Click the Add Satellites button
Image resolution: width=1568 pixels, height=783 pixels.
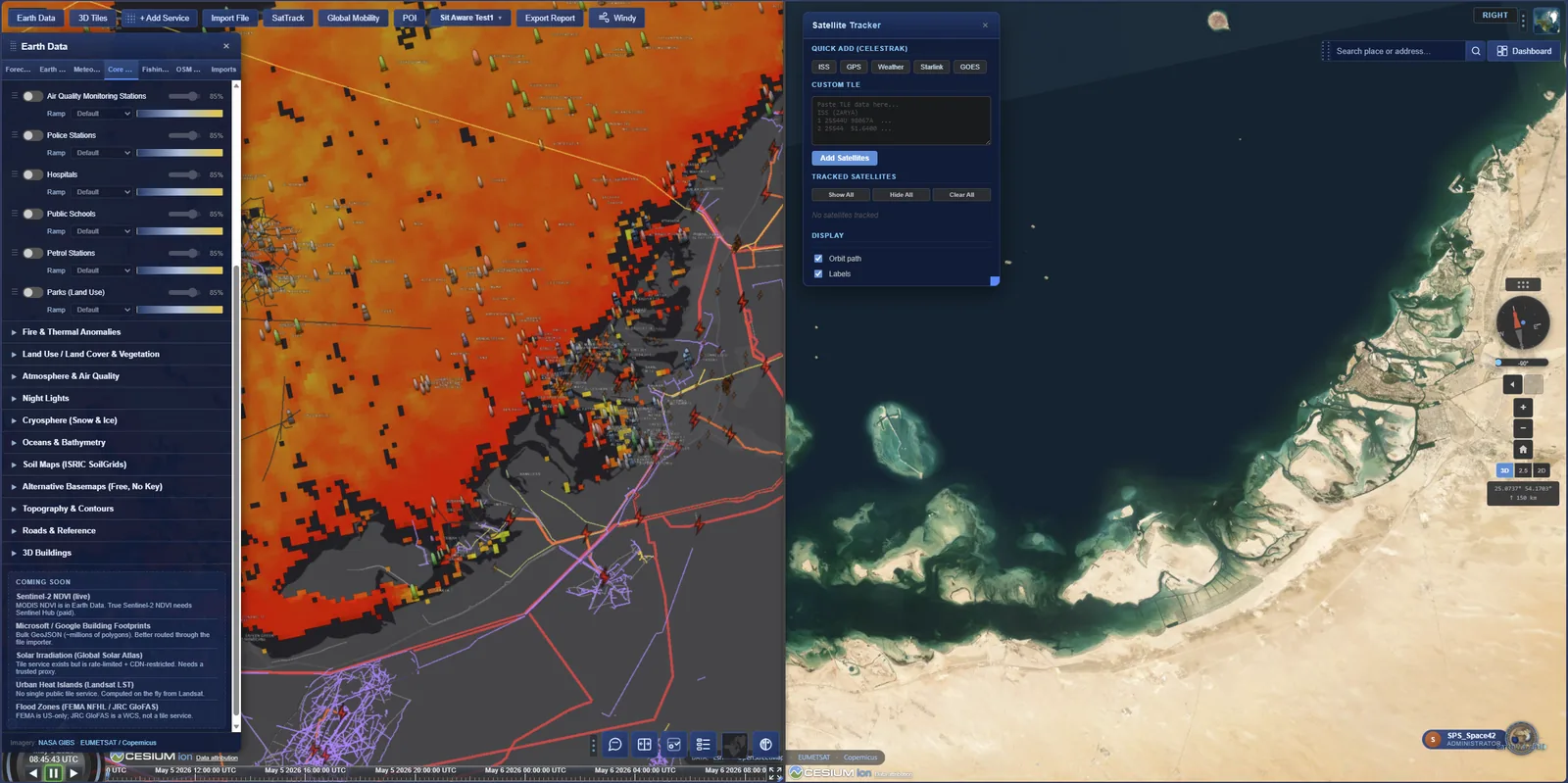tap(845, 158)
